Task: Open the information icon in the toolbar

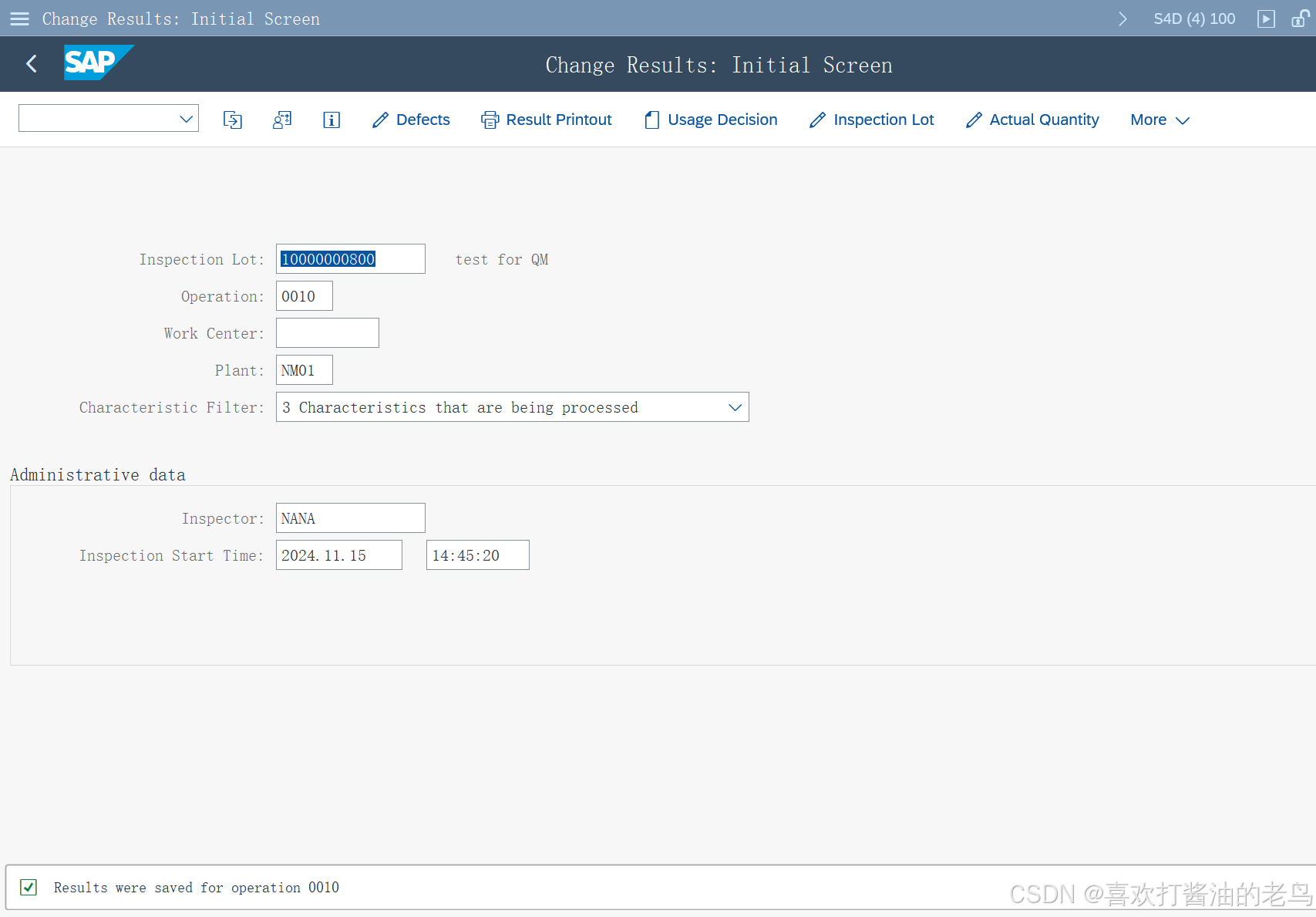Action: [x=331, y=120]
